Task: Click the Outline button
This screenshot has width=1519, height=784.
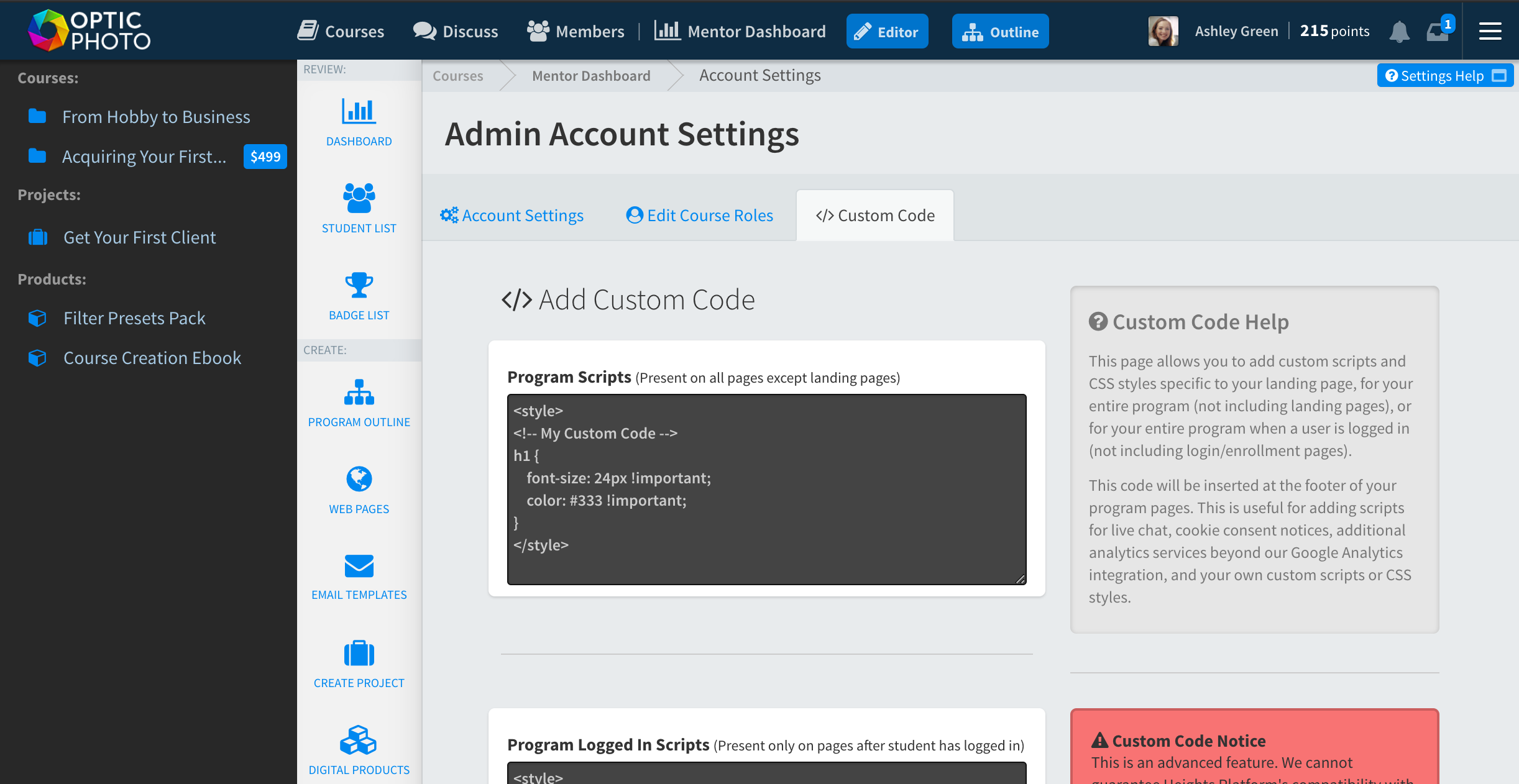Action: coord(1000,32)
